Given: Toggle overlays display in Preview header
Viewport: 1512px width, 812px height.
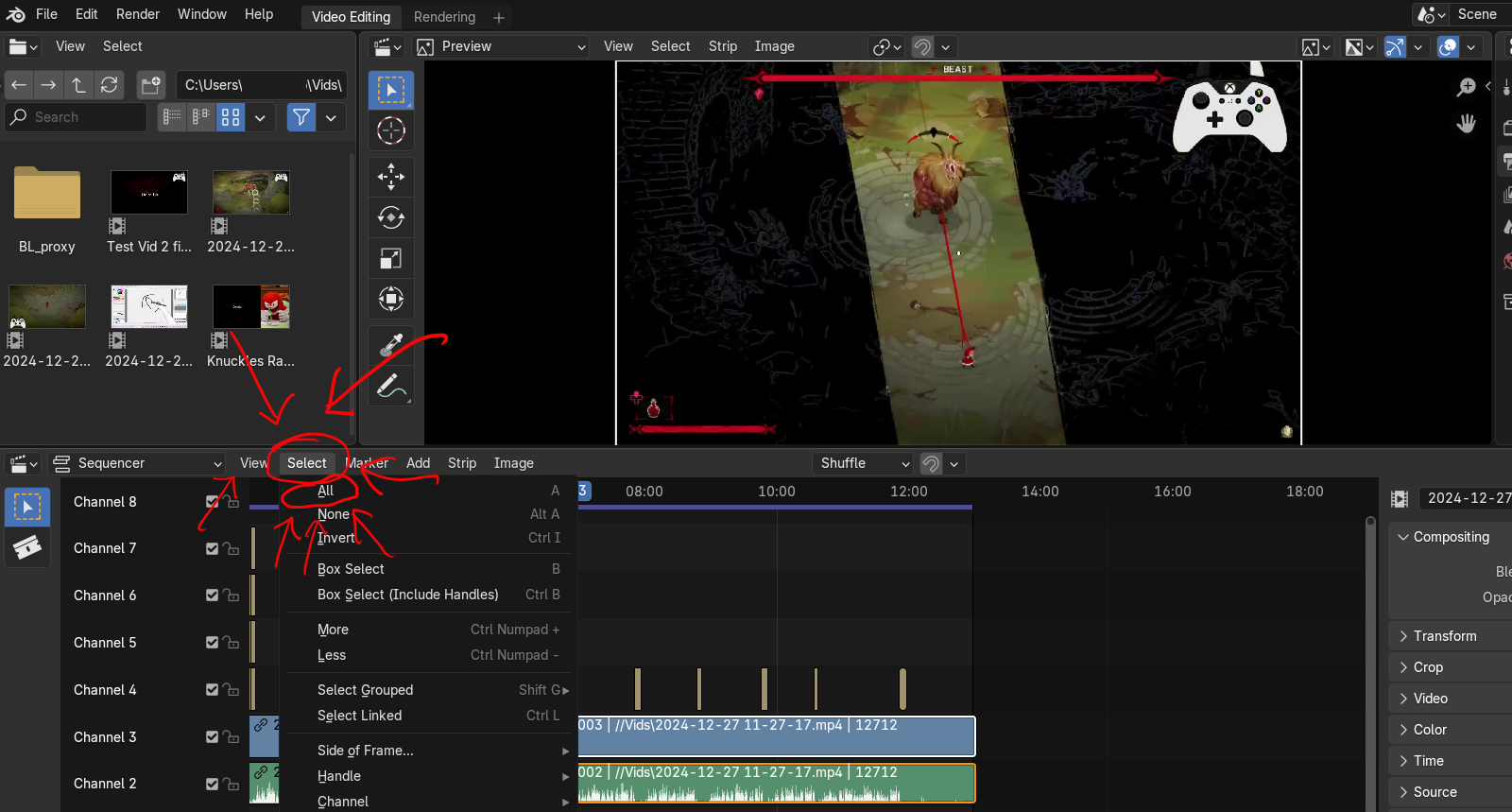Looking at the screenshot, I should [x=1448, y=46].
